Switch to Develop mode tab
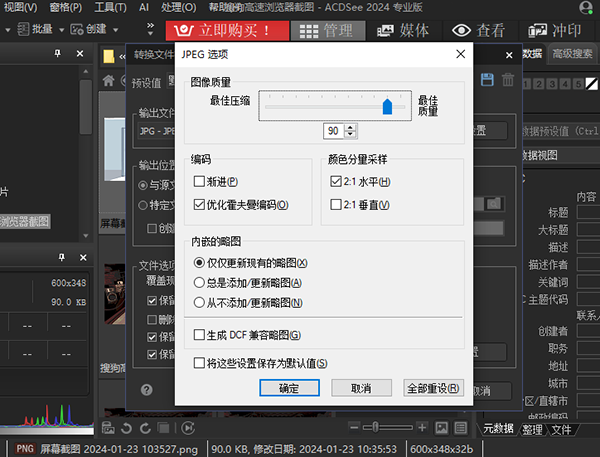 click(x=555, y=31)
